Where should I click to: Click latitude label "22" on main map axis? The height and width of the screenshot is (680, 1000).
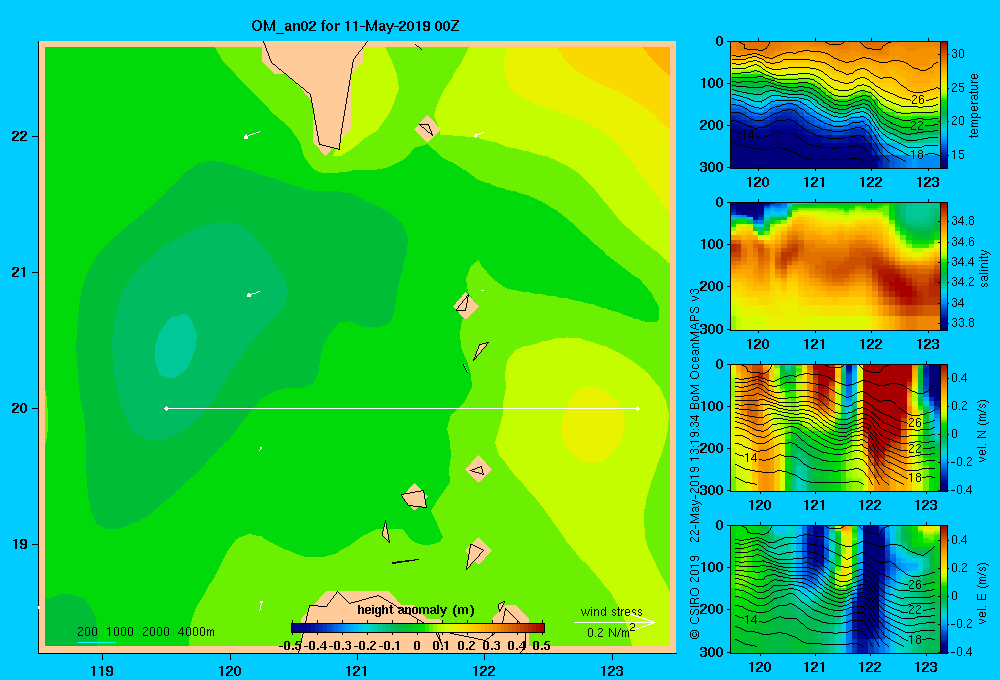click(20, 136)
